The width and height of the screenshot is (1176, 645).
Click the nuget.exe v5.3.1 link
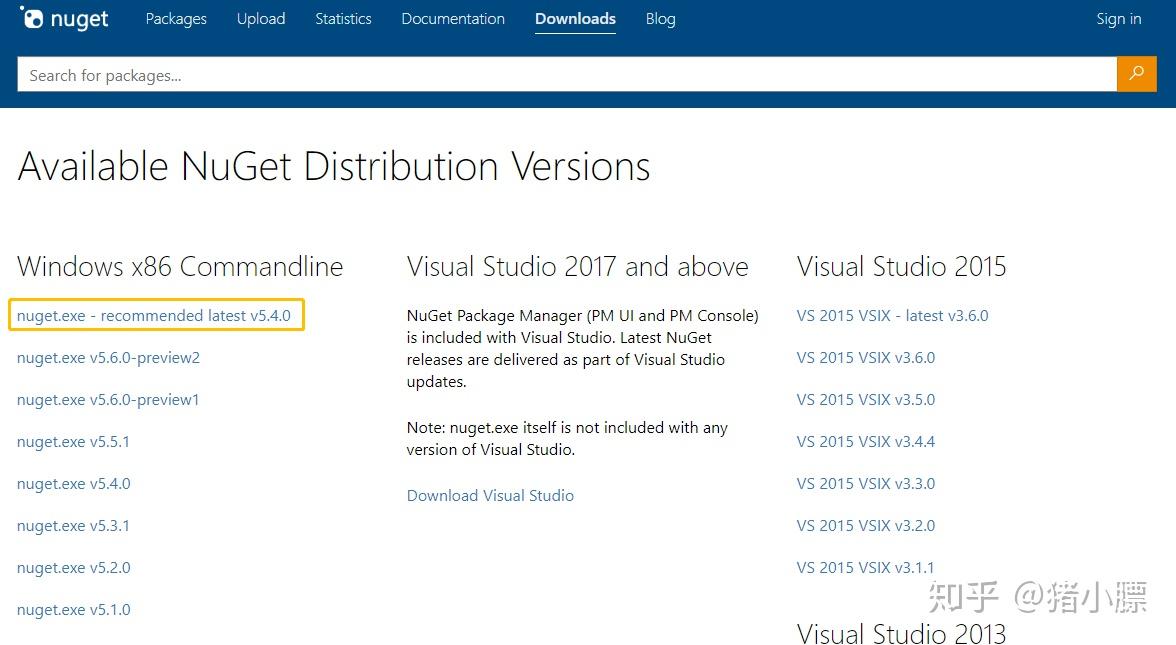click(73, 526)
